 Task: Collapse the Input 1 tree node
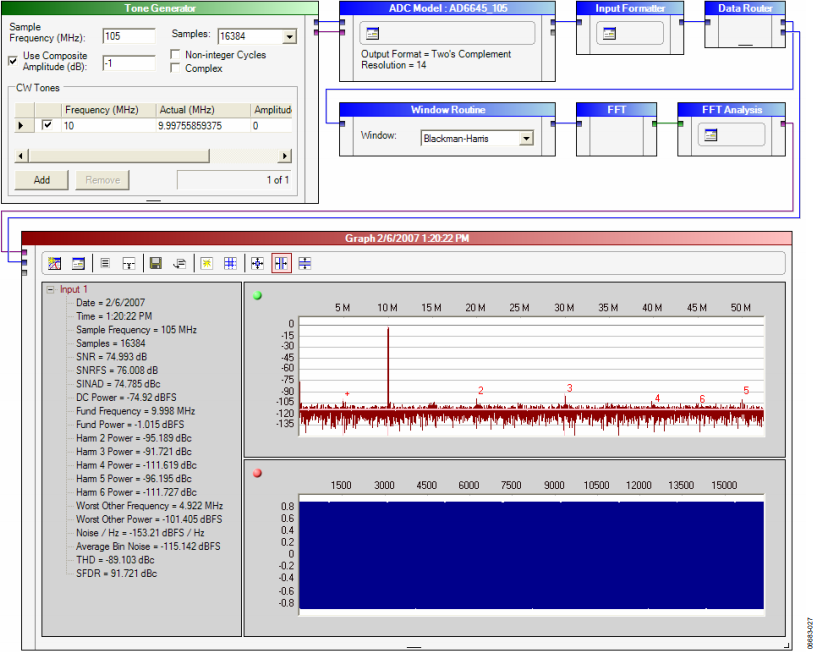pyautogui.click(x=50, y=289)
